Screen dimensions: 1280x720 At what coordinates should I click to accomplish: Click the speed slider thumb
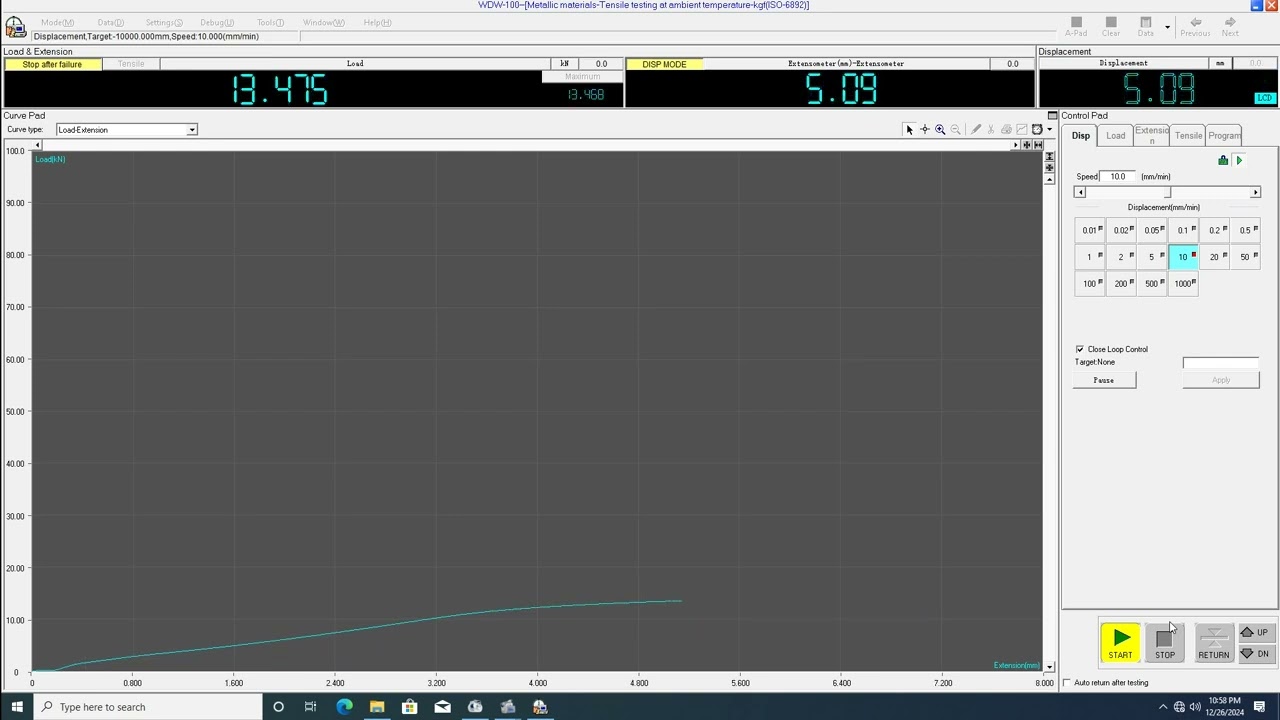pos(1167,192)
